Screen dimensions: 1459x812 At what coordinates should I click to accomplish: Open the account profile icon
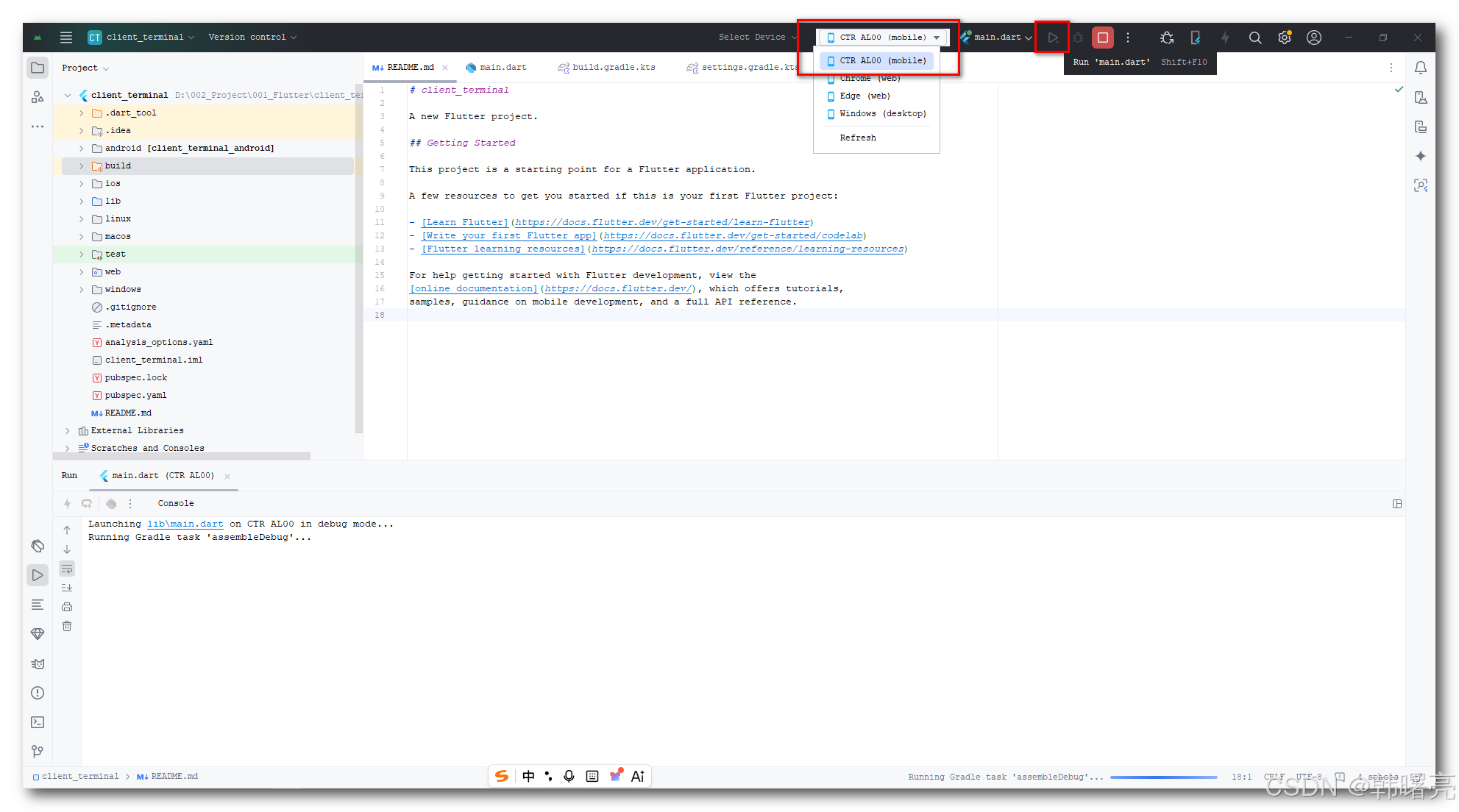1313,38
